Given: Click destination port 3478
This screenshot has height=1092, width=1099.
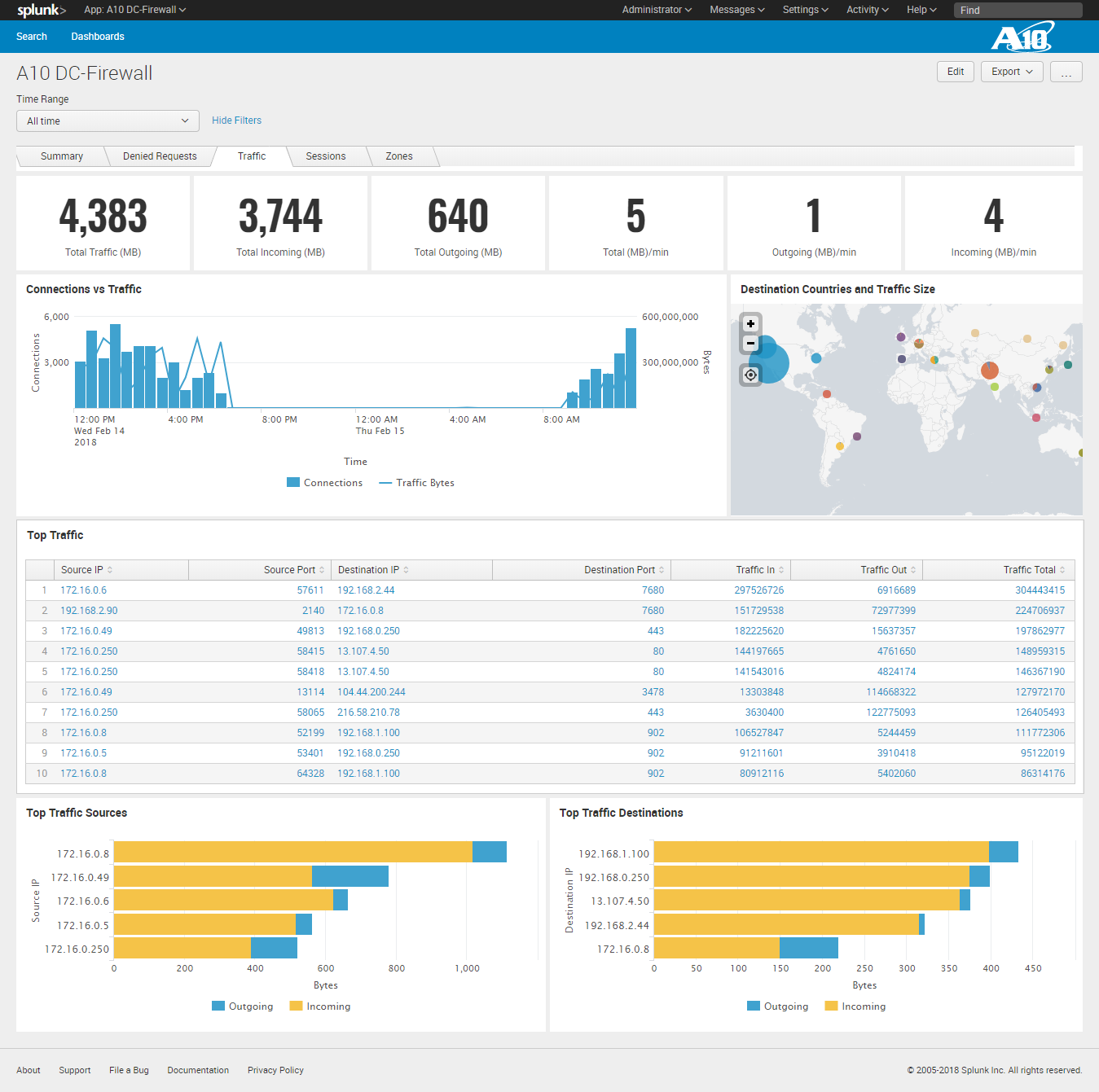Looking at the screenshot, I should [x=653, y=692].
